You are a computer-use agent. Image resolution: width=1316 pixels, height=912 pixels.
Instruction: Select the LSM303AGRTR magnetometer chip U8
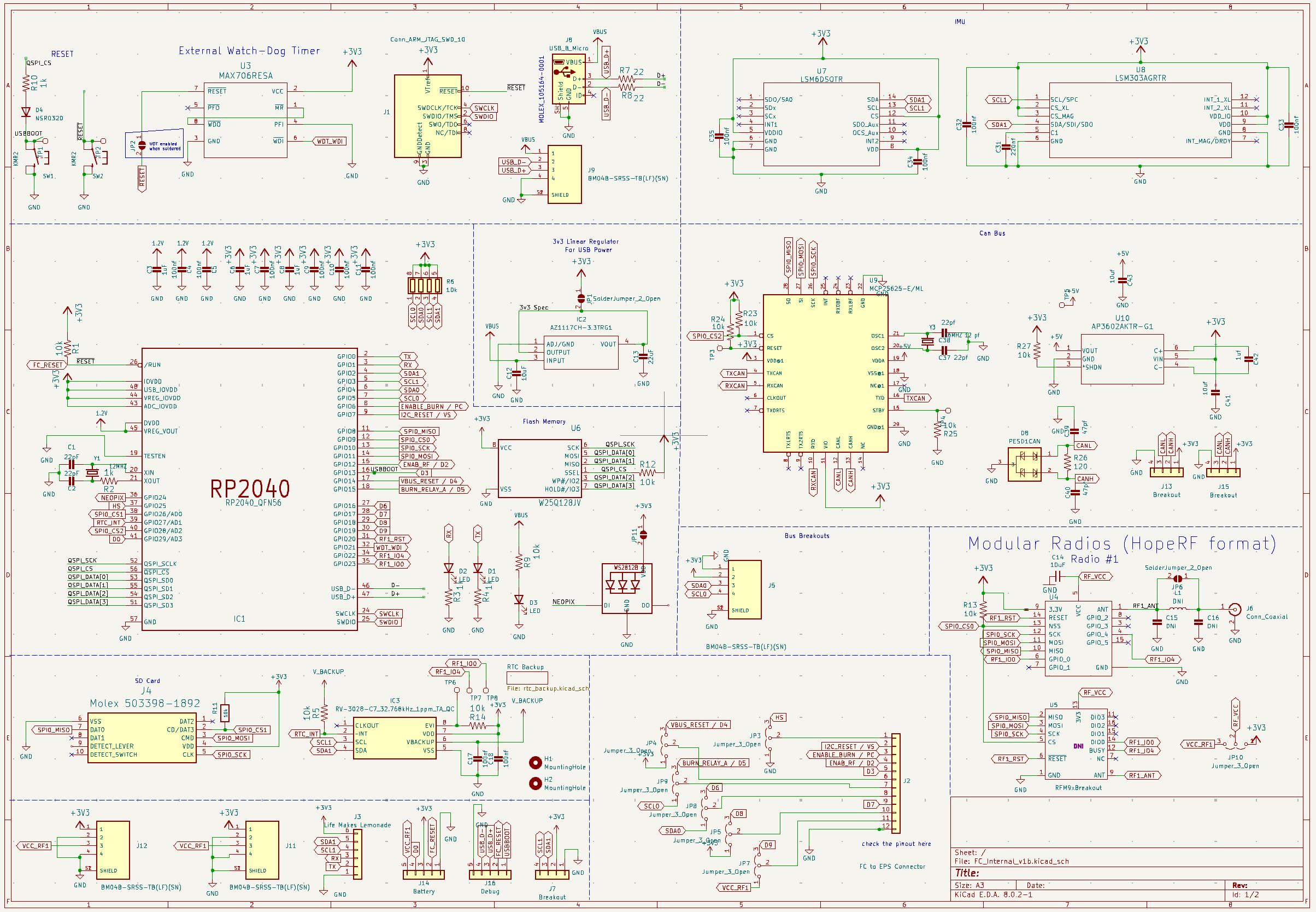click(x=1140, y=121)
